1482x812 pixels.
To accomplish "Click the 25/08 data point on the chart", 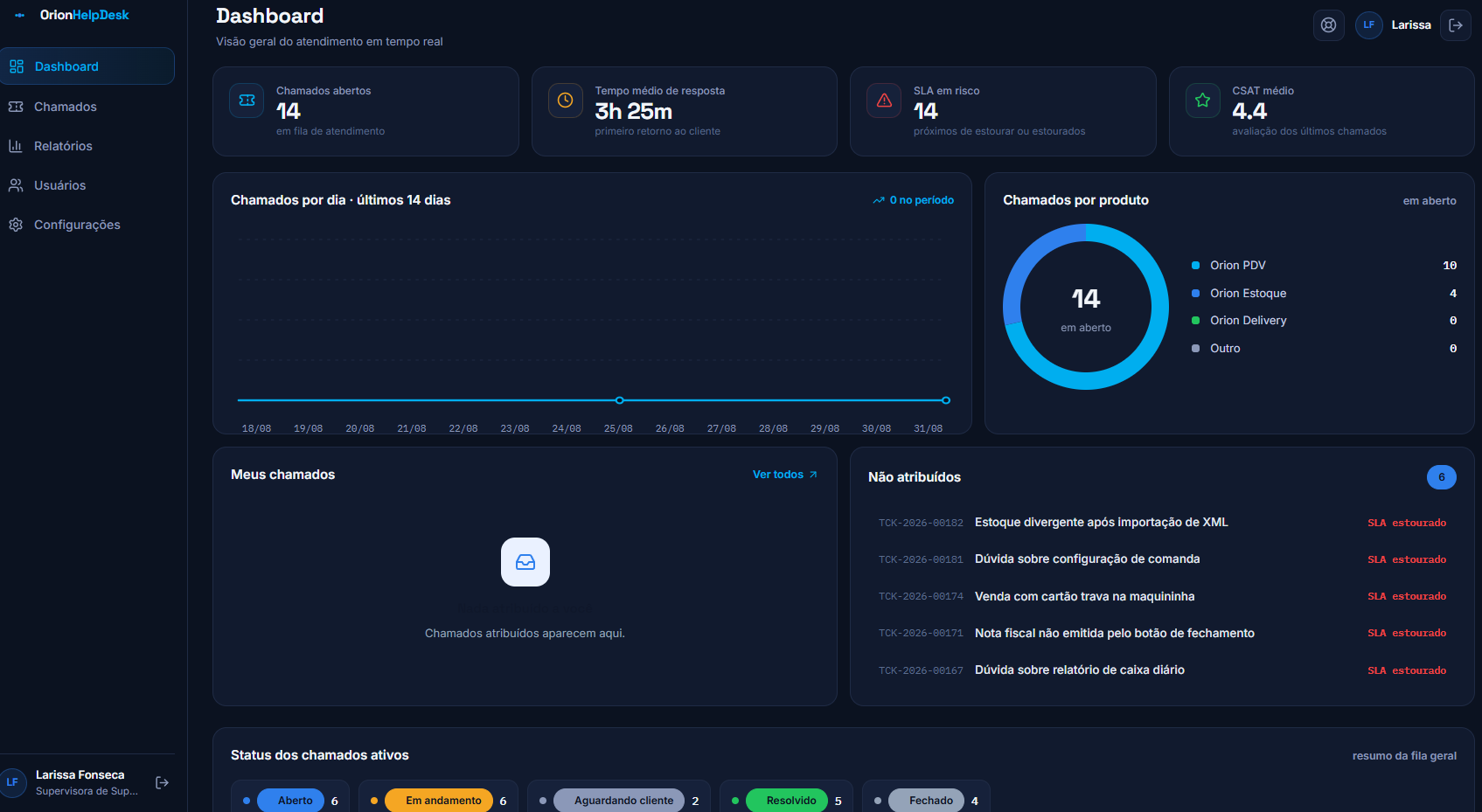I will 619,400.
